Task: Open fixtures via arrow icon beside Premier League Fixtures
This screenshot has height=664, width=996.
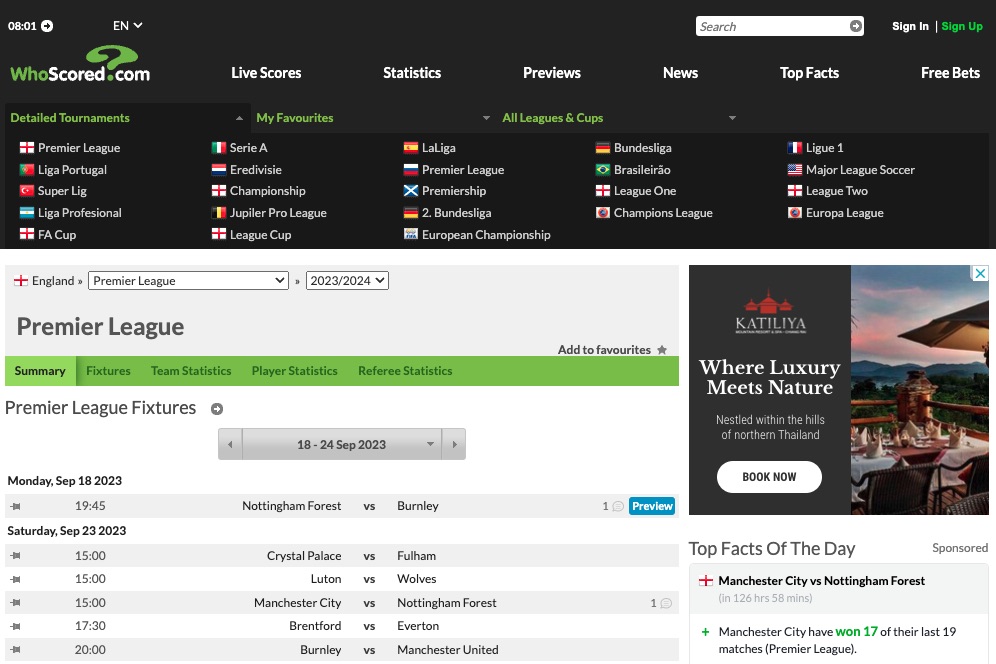Action: click(217, 409)
